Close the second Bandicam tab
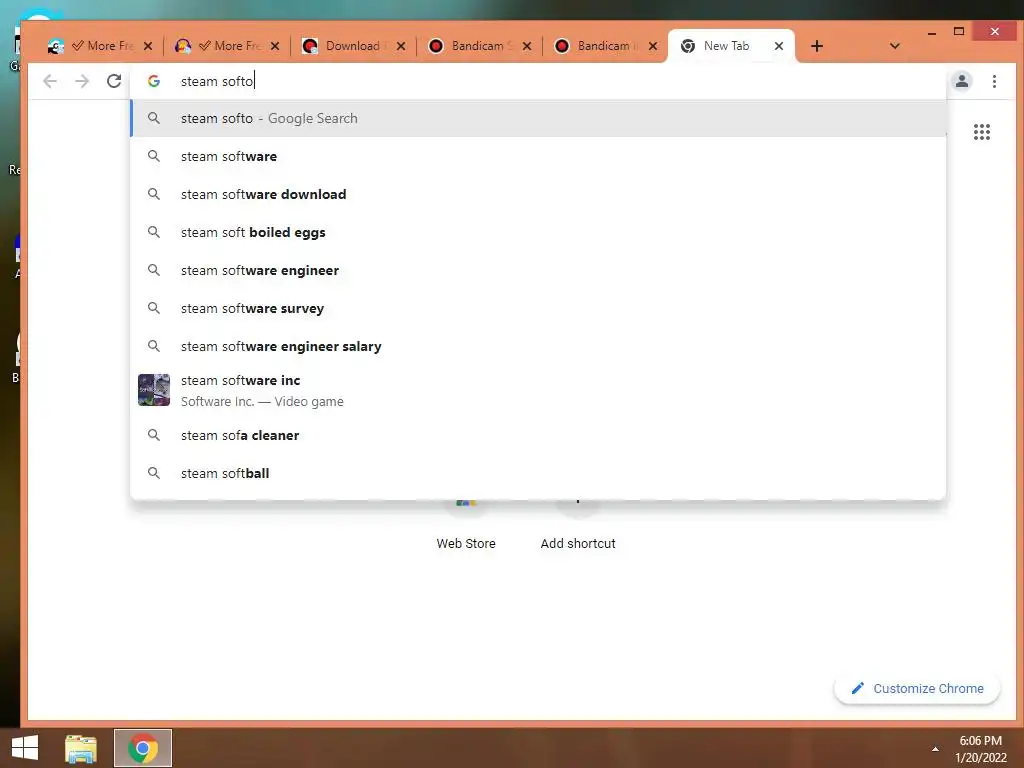1024x768 pixels. [x=653, y=46]
